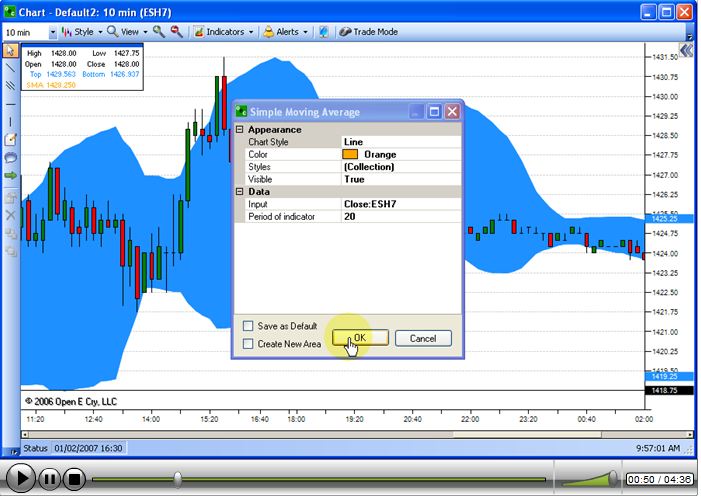Viewport: 701px width, 498px height.
Task: Select the trend line drawing tool
Action: coord(10,68)
